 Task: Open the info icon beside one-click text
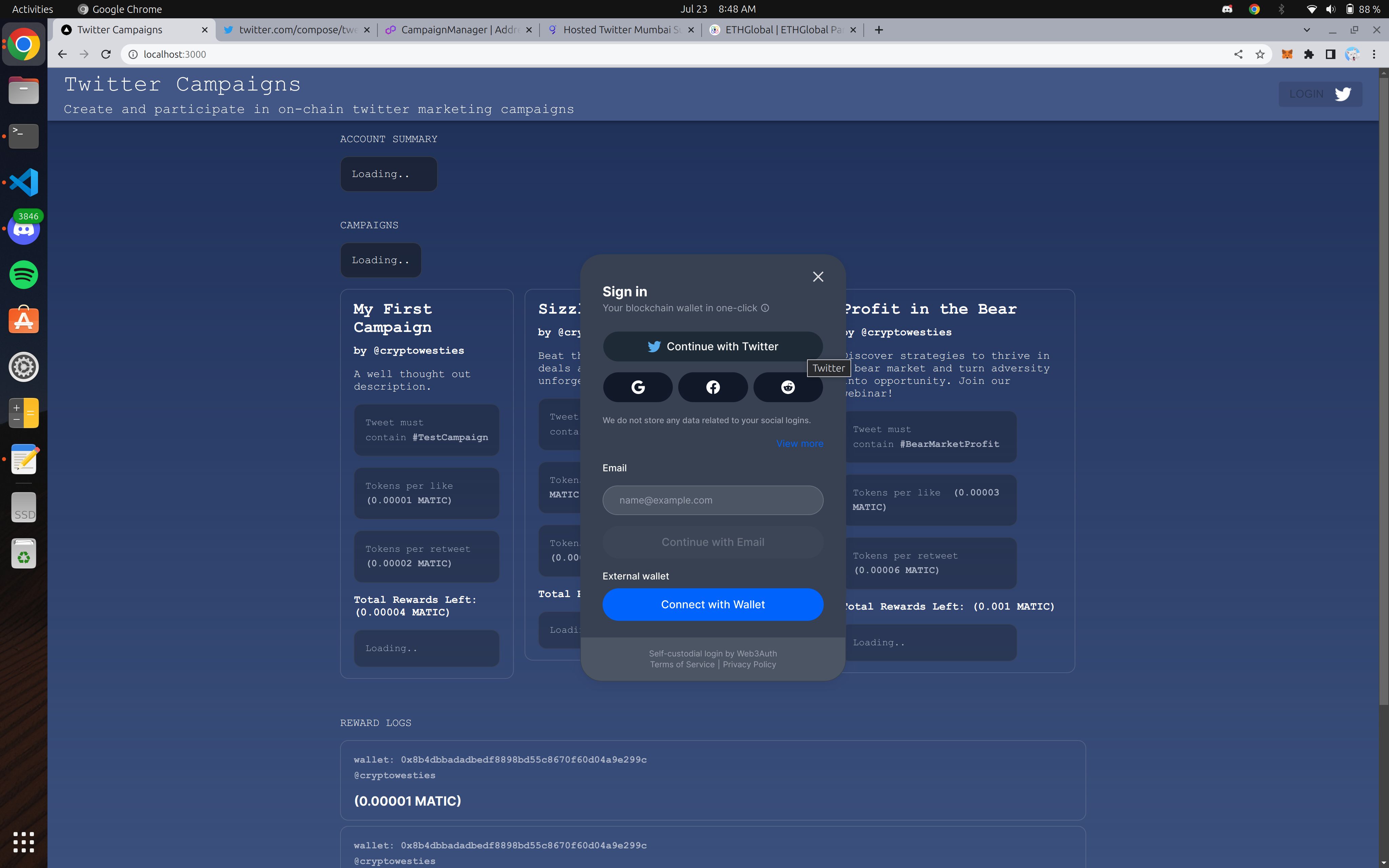tap(764, 308)
